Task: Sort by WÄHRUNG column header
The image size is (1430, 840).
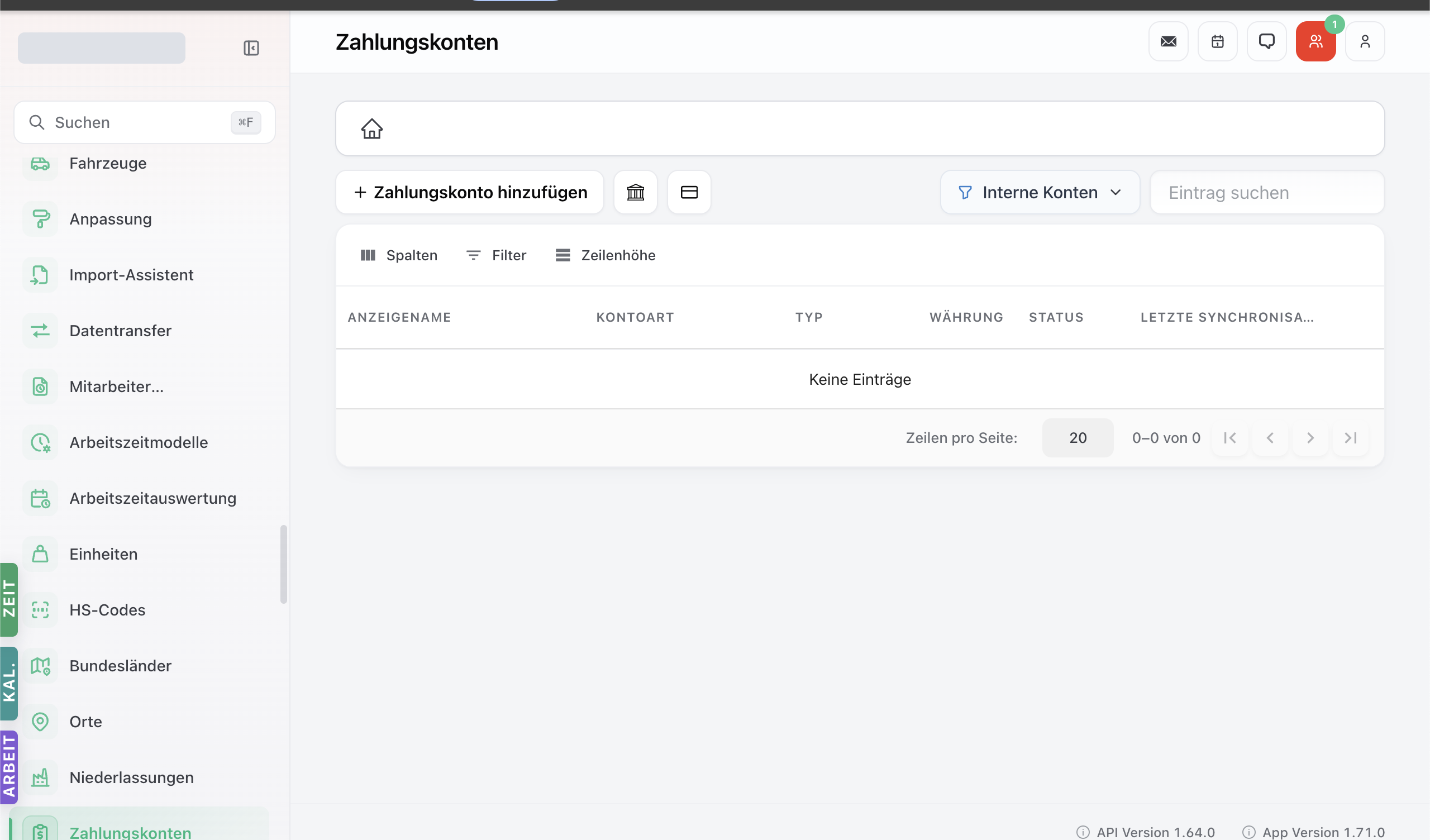Action: [966, 317]
